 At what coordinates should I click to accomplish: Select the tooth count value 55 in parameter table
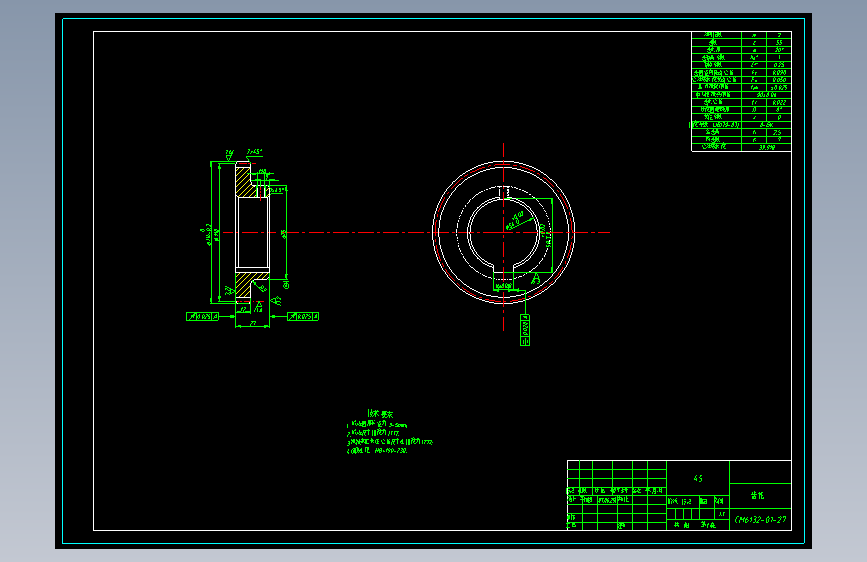779,43
